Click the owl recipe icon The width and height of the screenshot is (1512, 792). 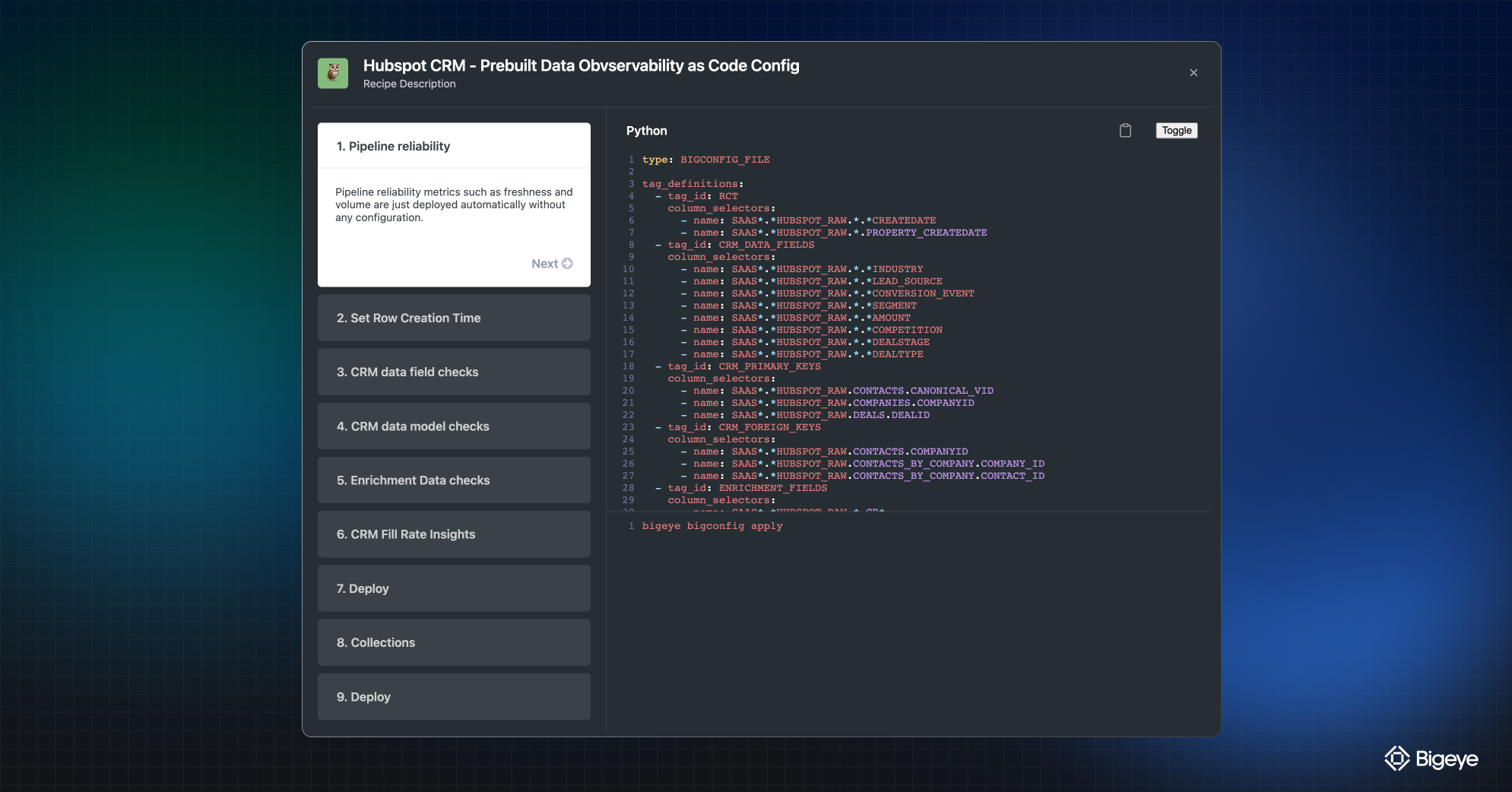pyautogui.click(x=333, y=73)
